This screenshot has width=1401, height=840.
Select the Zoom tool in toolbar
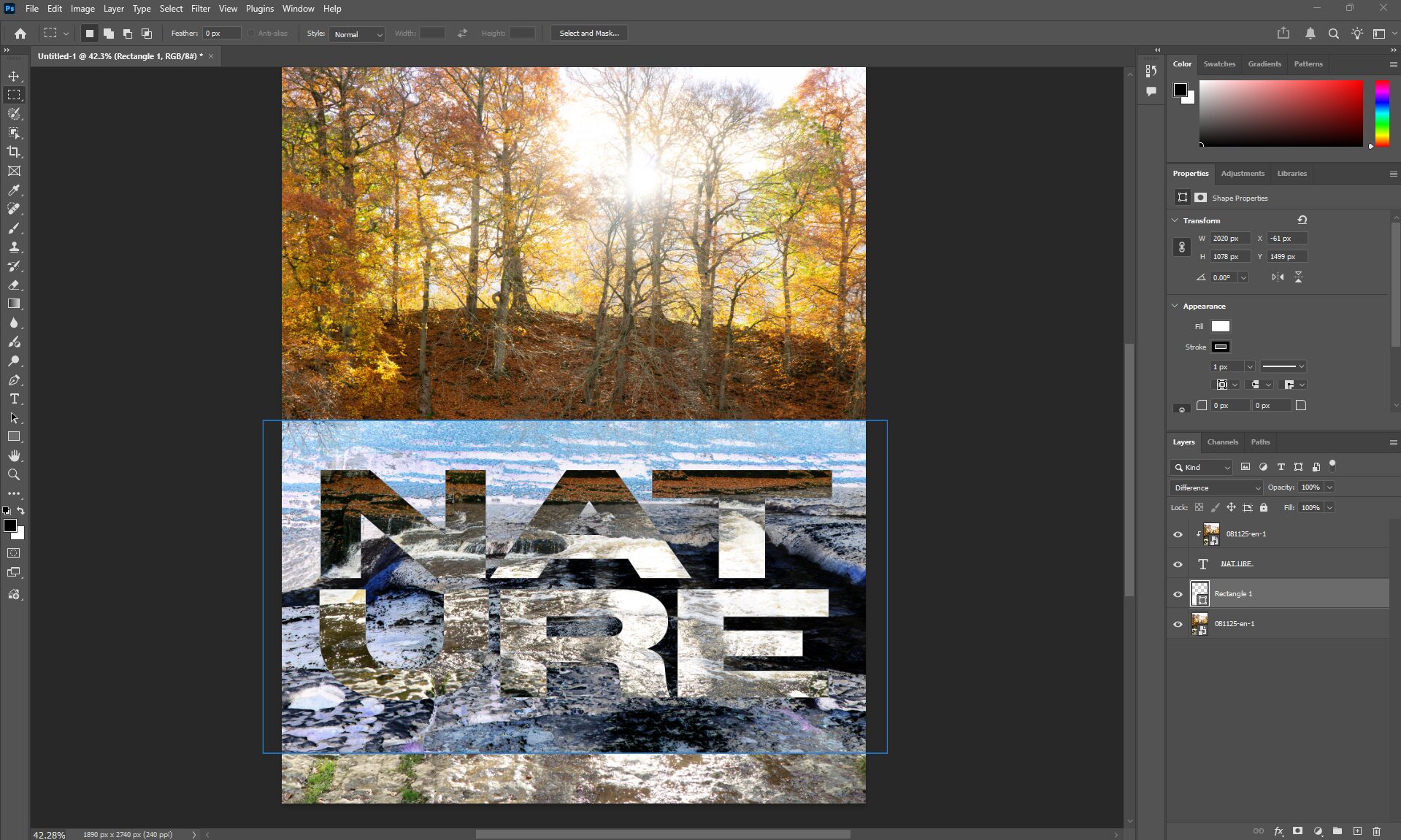coord(14,474)
